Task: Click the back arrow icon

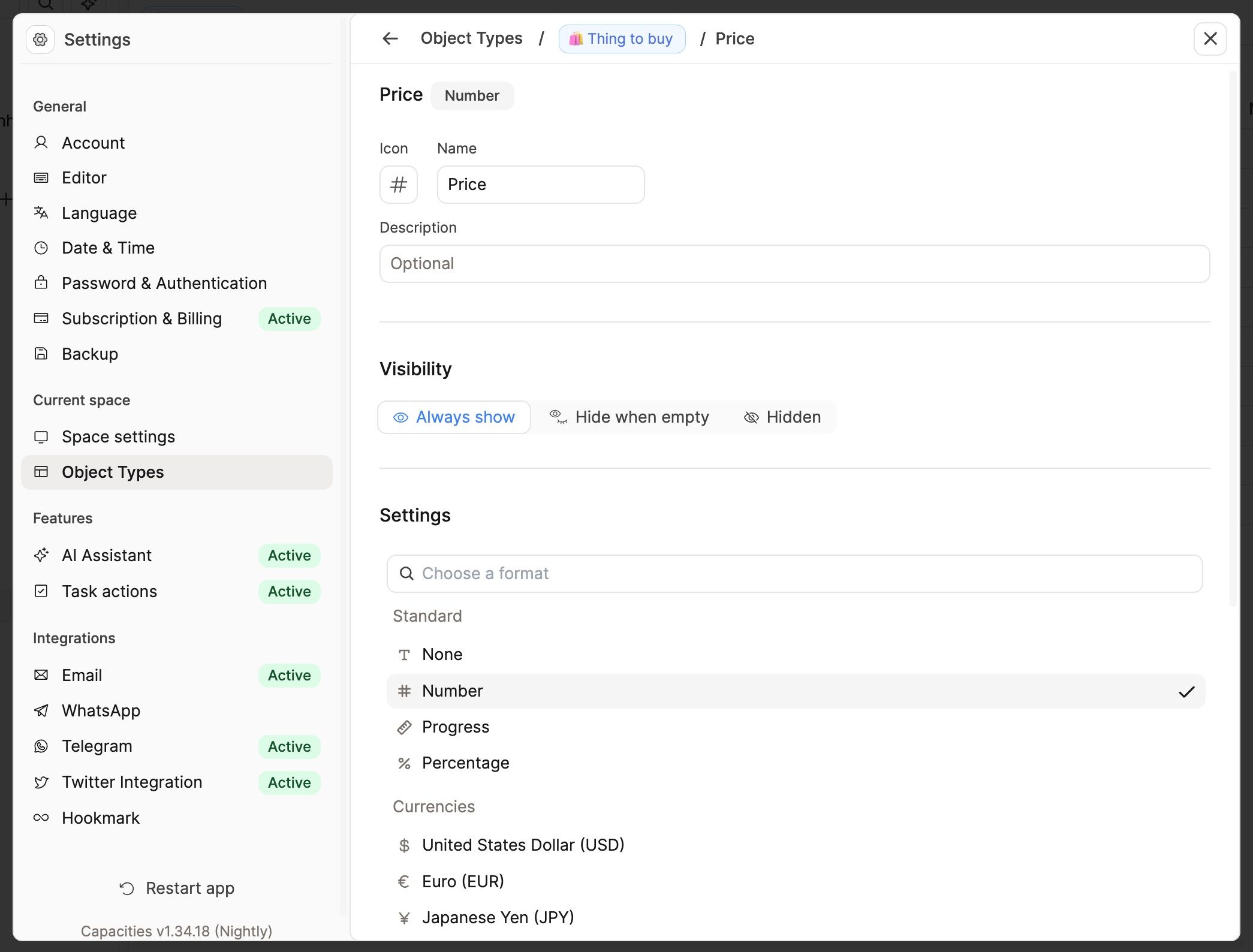Action: tap(390, 39)
